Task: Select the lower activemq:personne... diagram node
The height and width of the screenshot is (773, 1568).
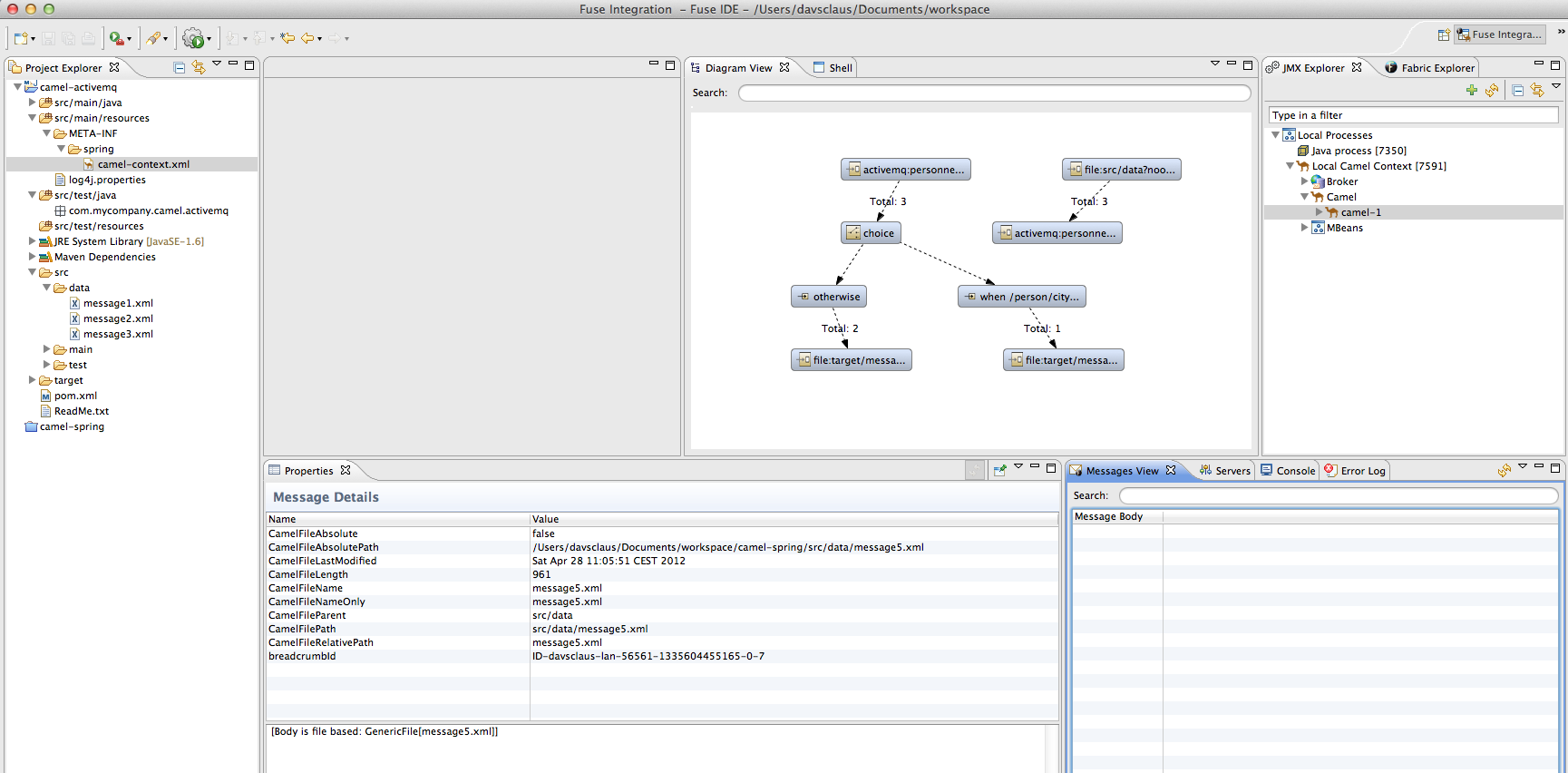Action: coord(1057,233)
